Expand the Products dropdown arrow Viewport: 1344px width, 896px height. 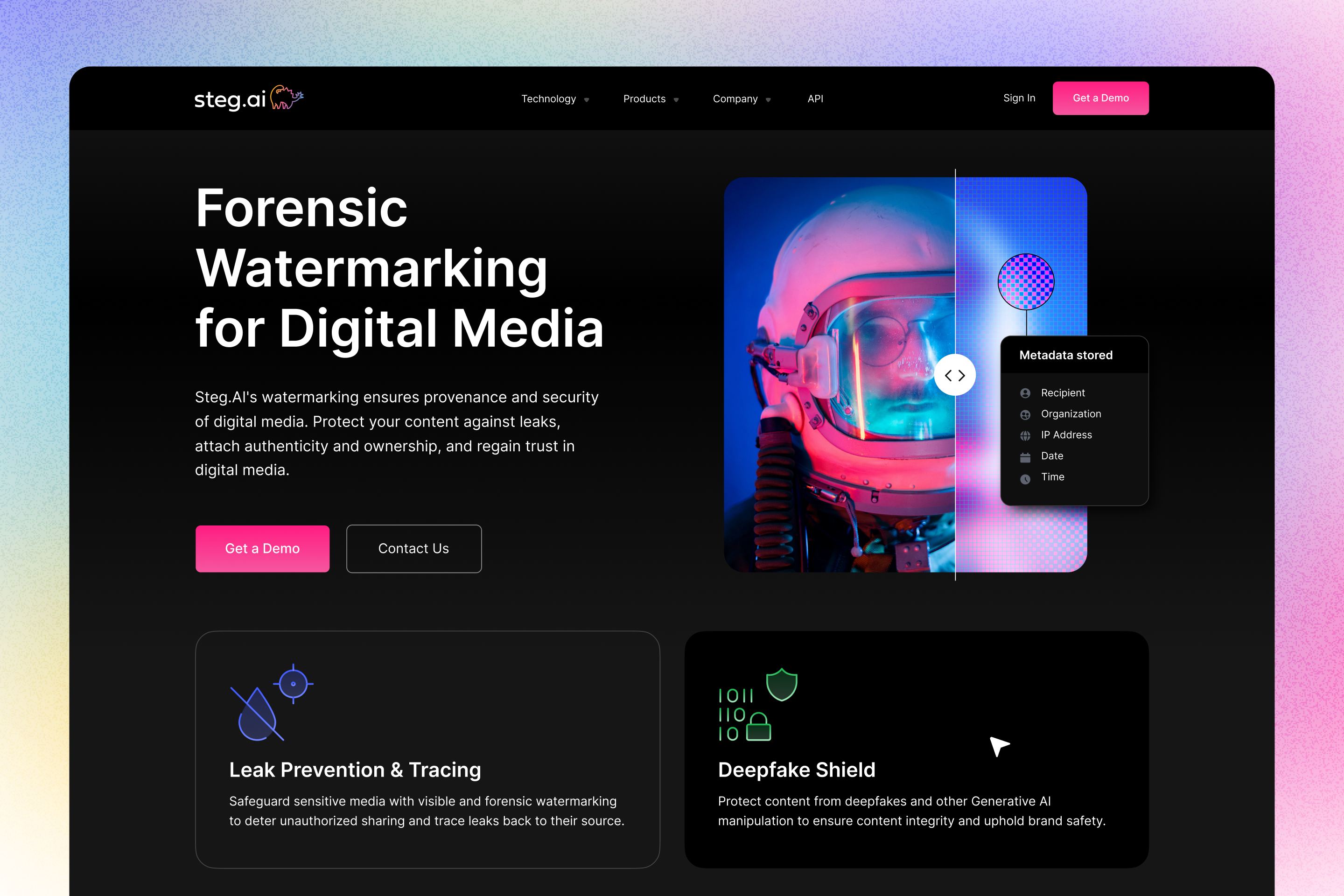pyautogui.click(x=676, y=100)
